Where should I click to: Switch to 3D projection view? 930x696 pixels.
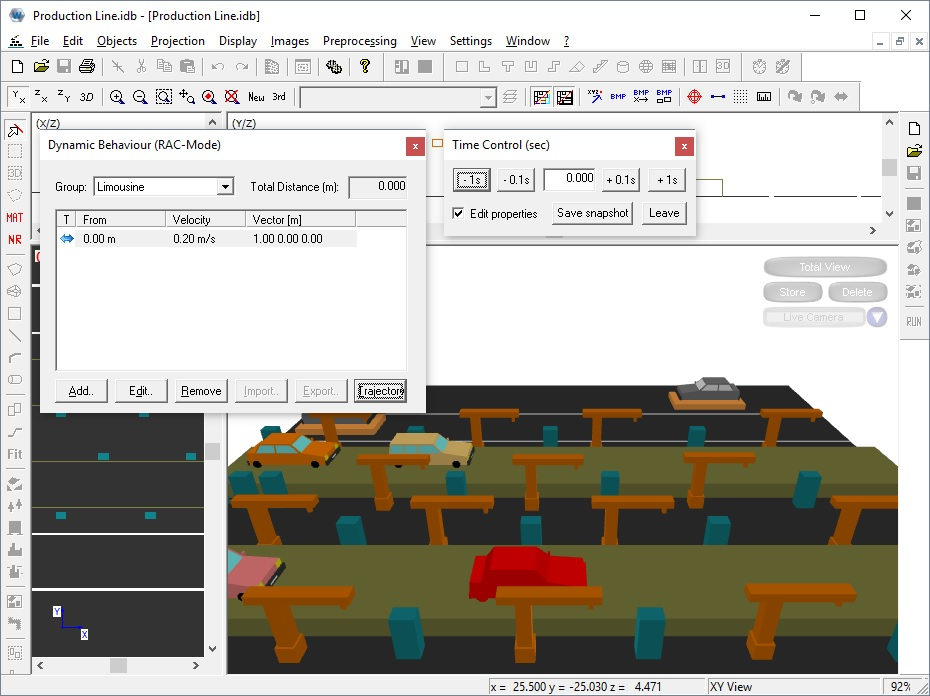87,97
